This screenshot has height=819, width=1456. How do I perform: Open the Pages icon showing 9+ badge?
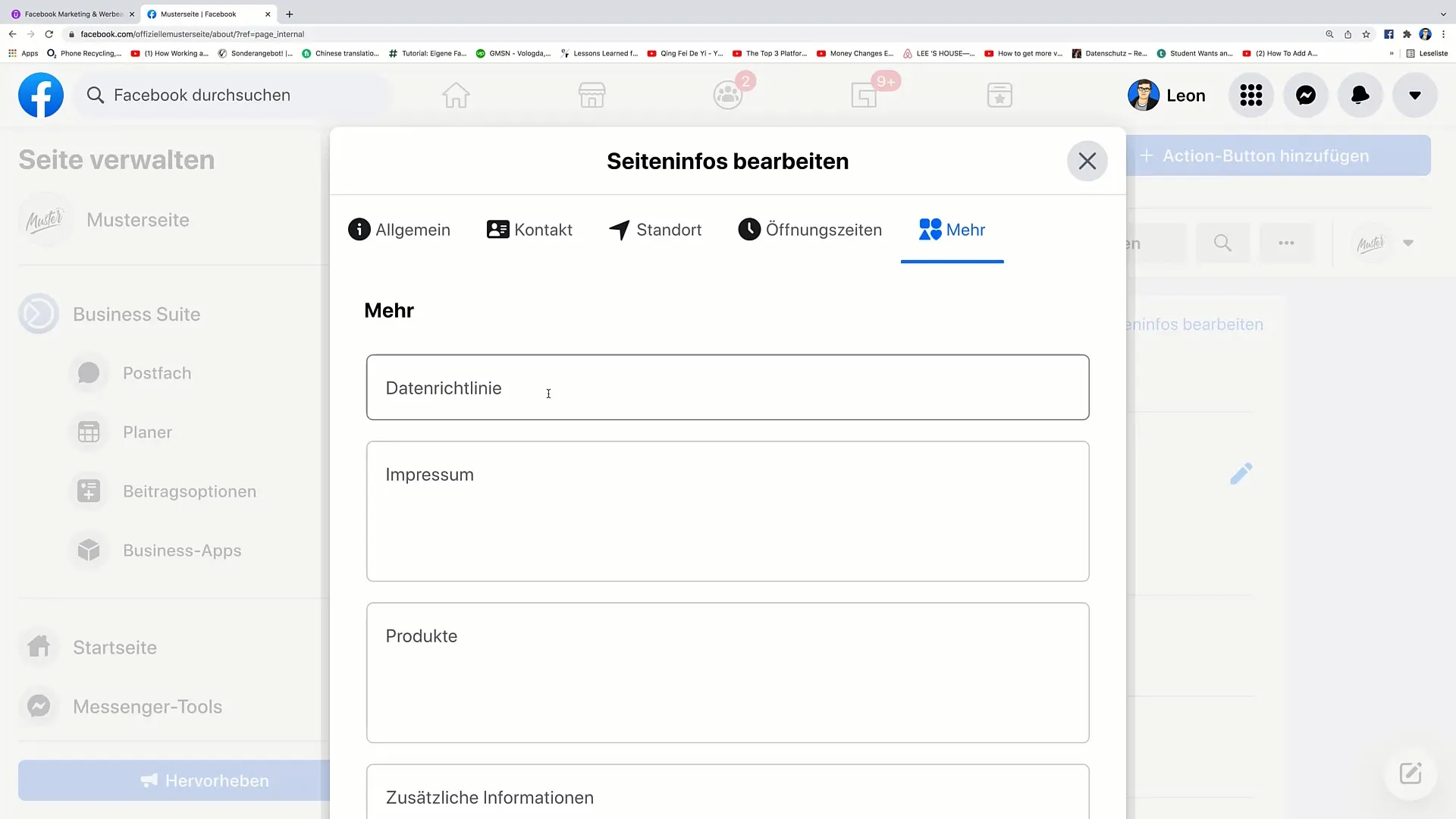coord(864,96)
